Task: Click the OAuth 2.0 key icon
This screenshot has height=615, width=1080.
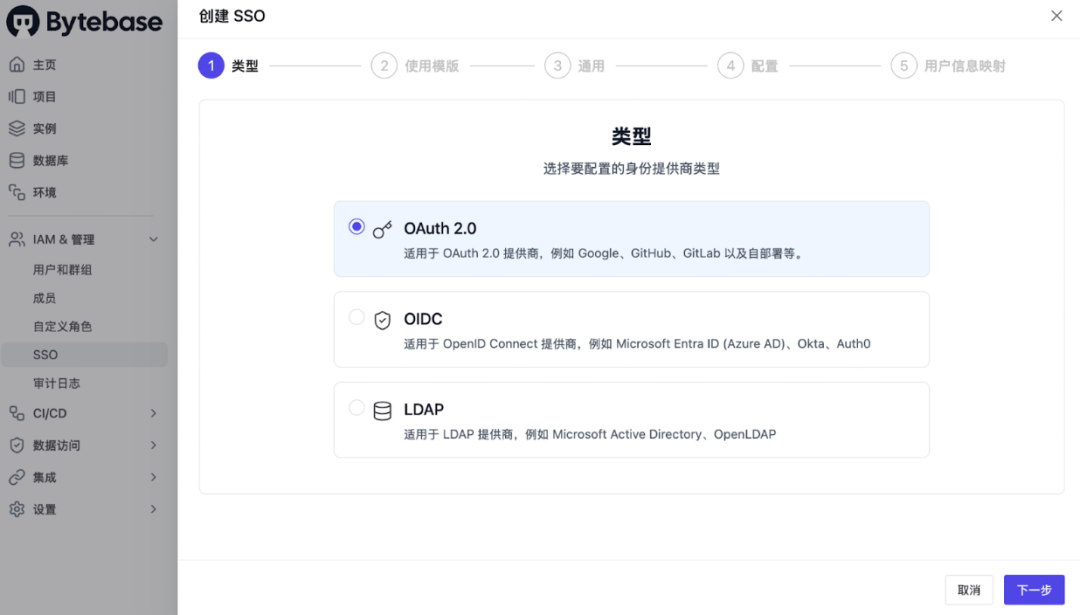Action: coord(382,229)
